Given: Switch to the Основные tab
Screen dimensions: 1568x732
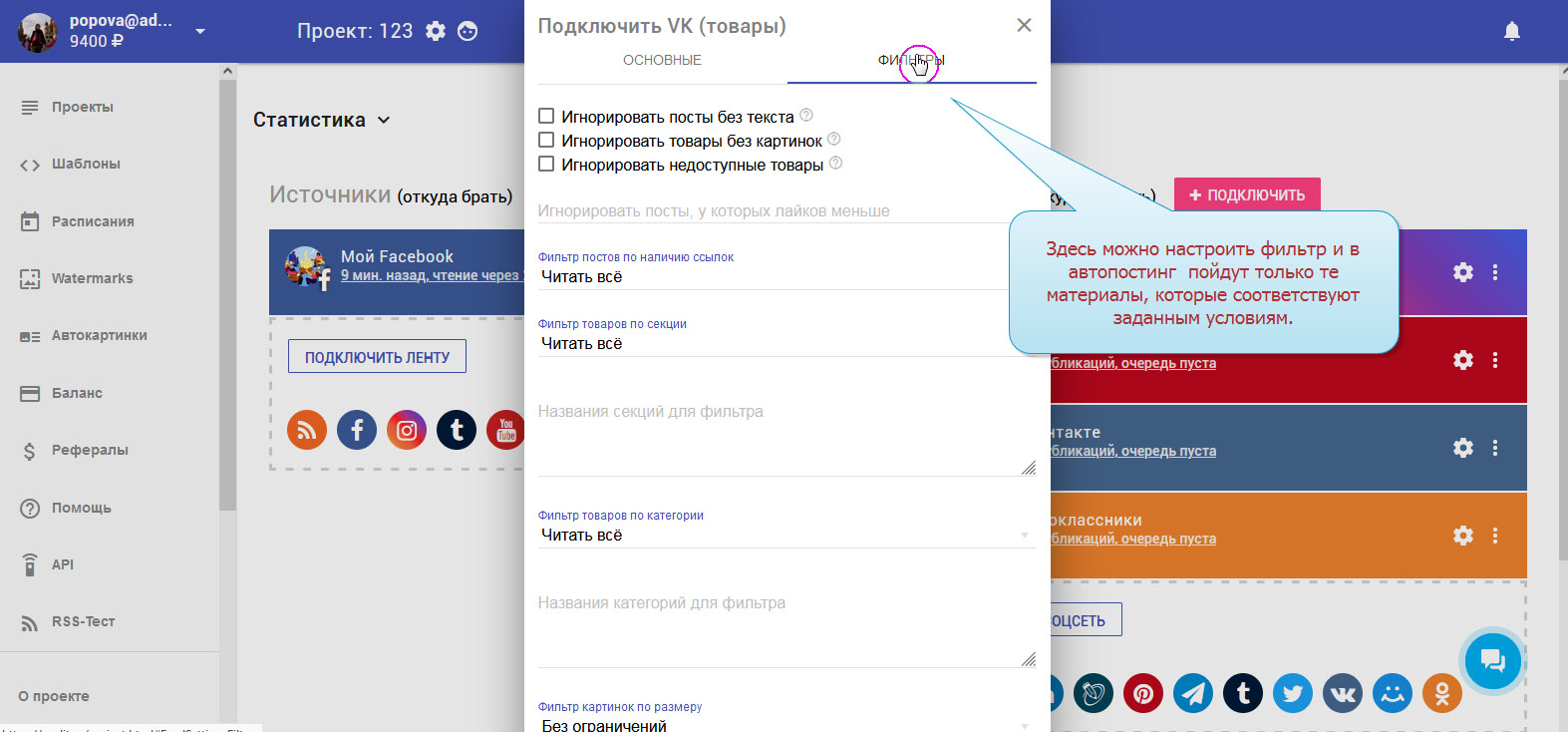Looking at the screenshot, I should pos(662,60).
